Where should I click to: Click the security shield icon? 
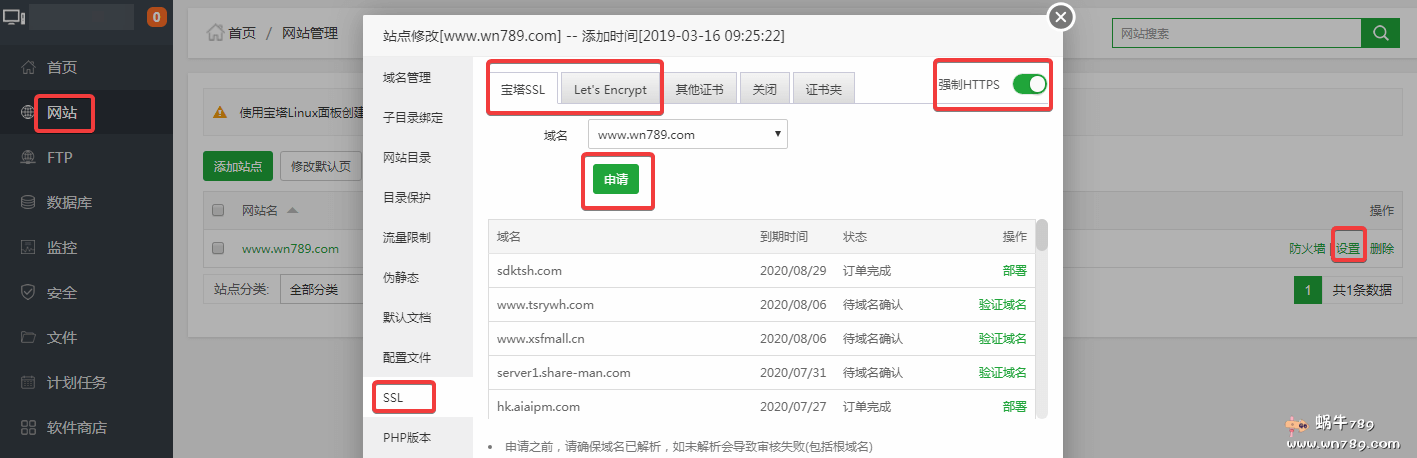coord(28,293)
